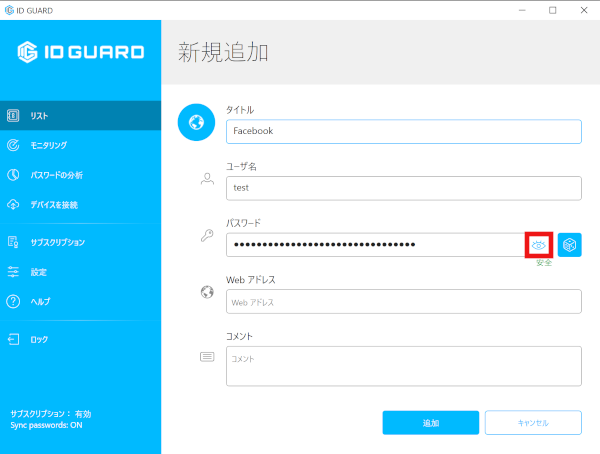Click the comment lines icon
Viewport: 600px width, 454px height.
tap(207, 357)
